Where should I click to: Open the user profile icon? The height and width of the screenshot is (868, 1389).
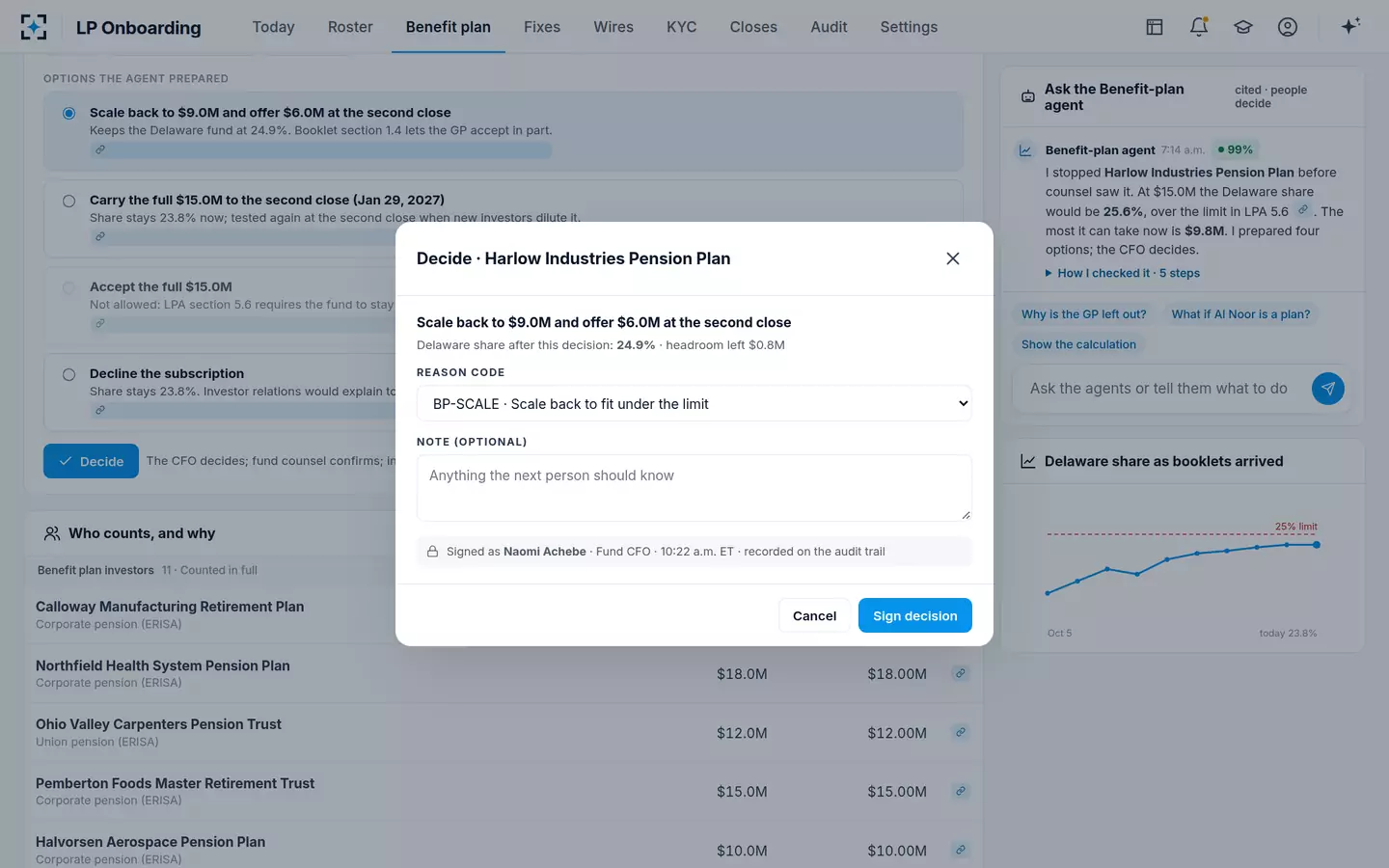point(1288,27)
